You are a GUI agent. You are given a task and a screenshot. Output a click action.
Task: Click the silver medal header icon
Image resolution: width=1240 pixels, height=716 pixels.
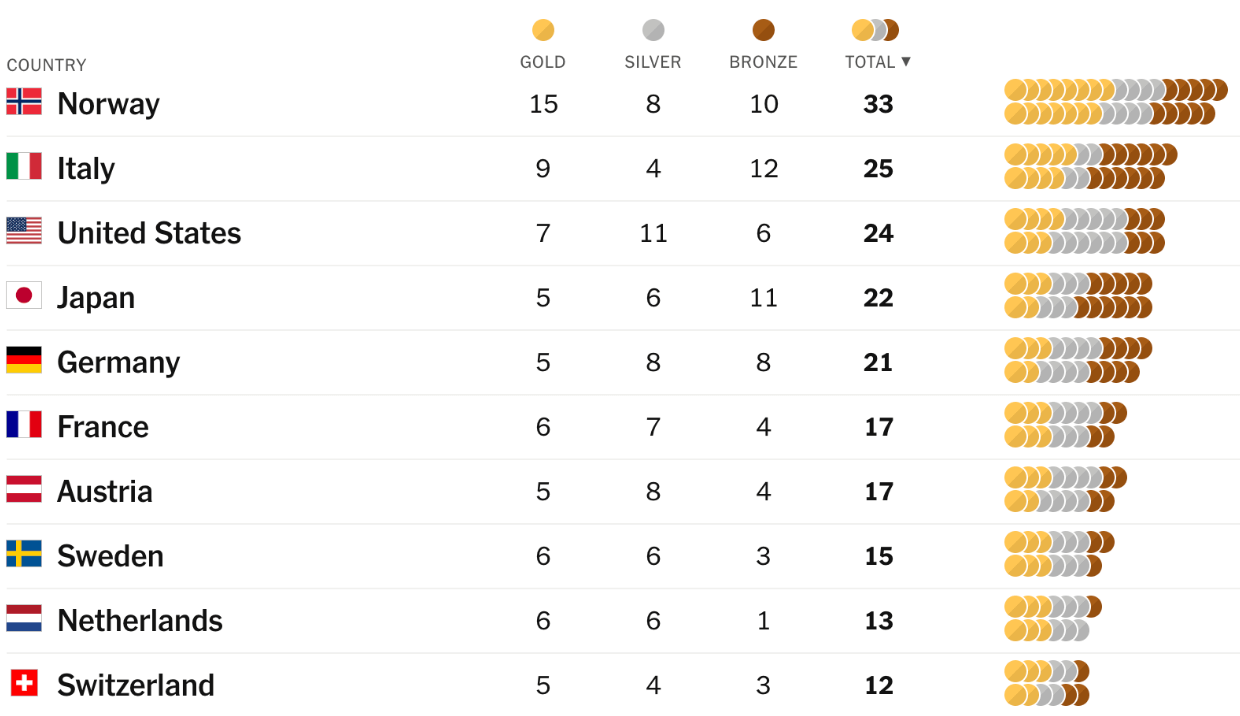coord(653,30)
